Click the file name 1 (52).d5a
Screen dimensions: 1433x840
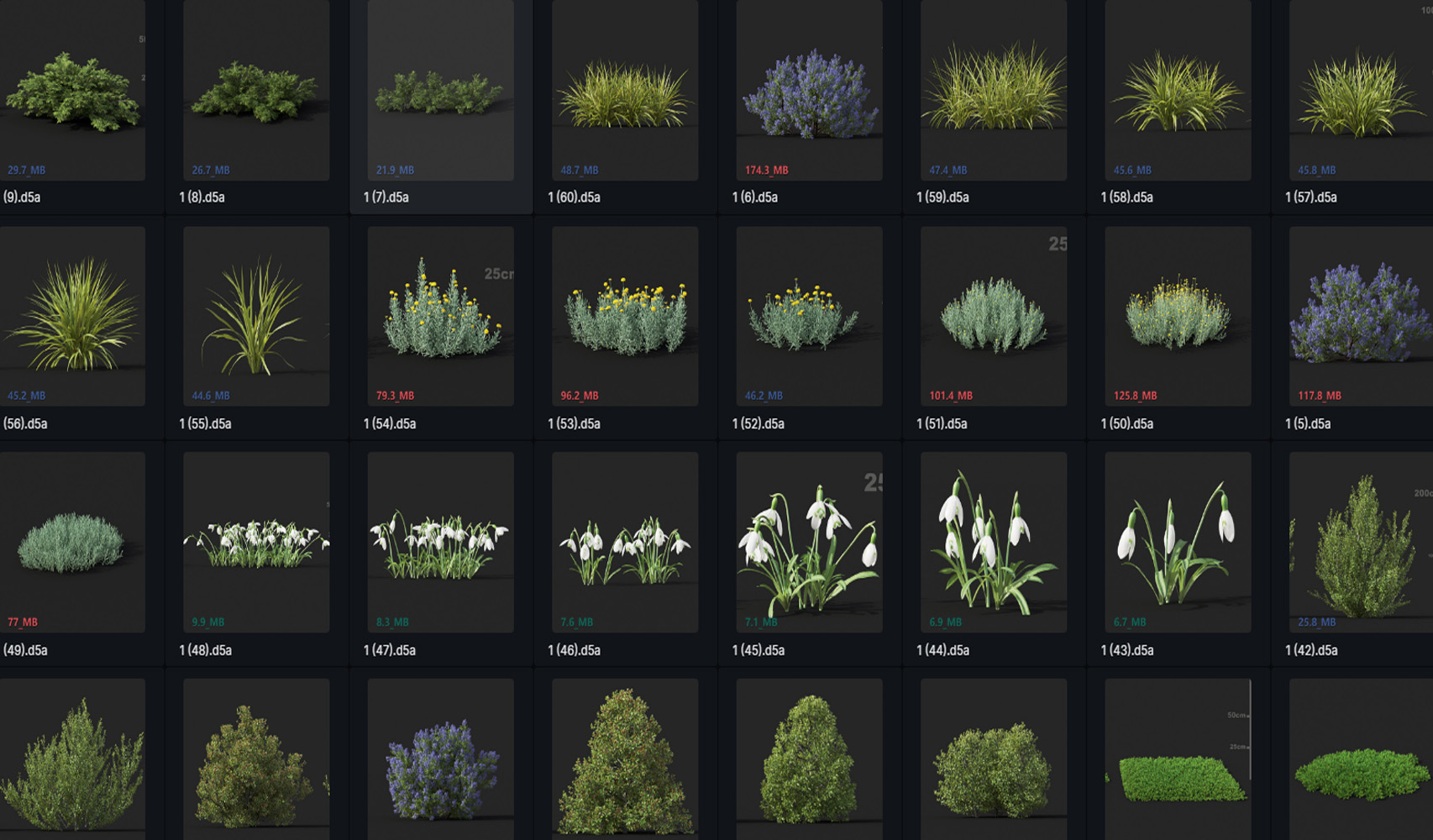758,423
